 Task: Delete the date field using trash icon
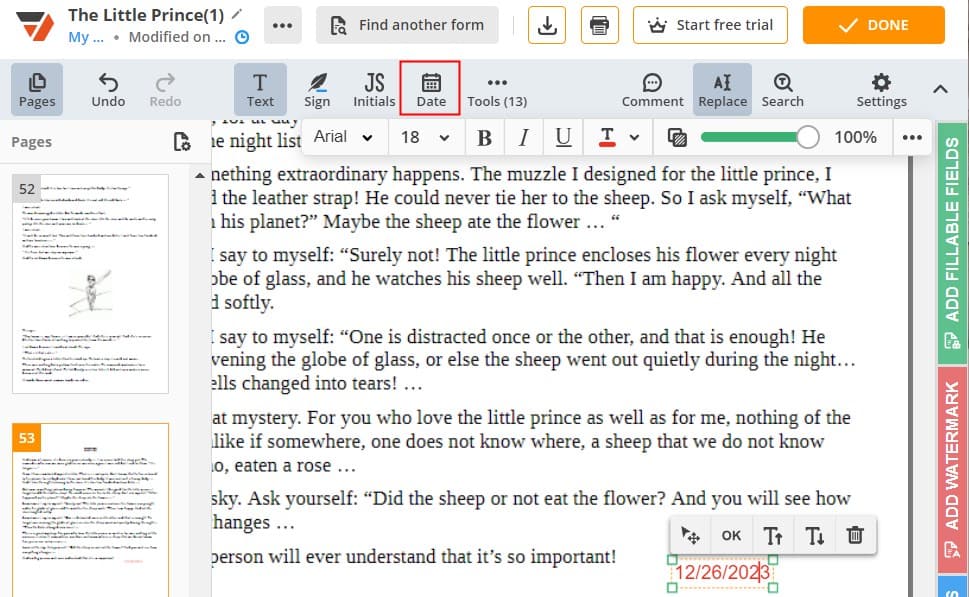coord(855,535)
